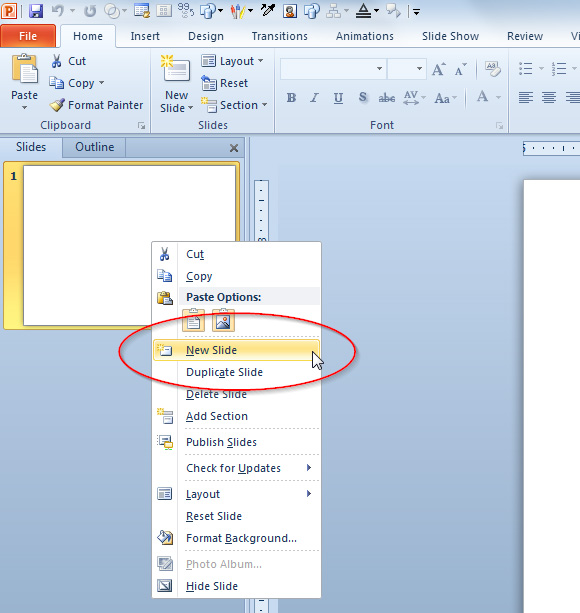Switch to the Design ribbon tab
The width and height of the screenshot is (580, 613).
pos(206,36)
